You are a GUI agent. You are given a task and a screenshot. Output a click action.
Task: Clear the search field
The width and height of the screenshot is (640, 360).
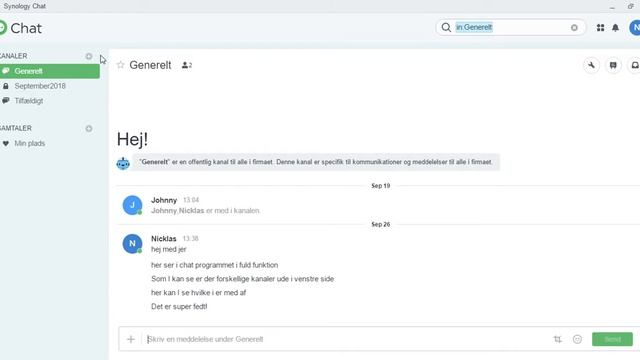tap(574, 27)
